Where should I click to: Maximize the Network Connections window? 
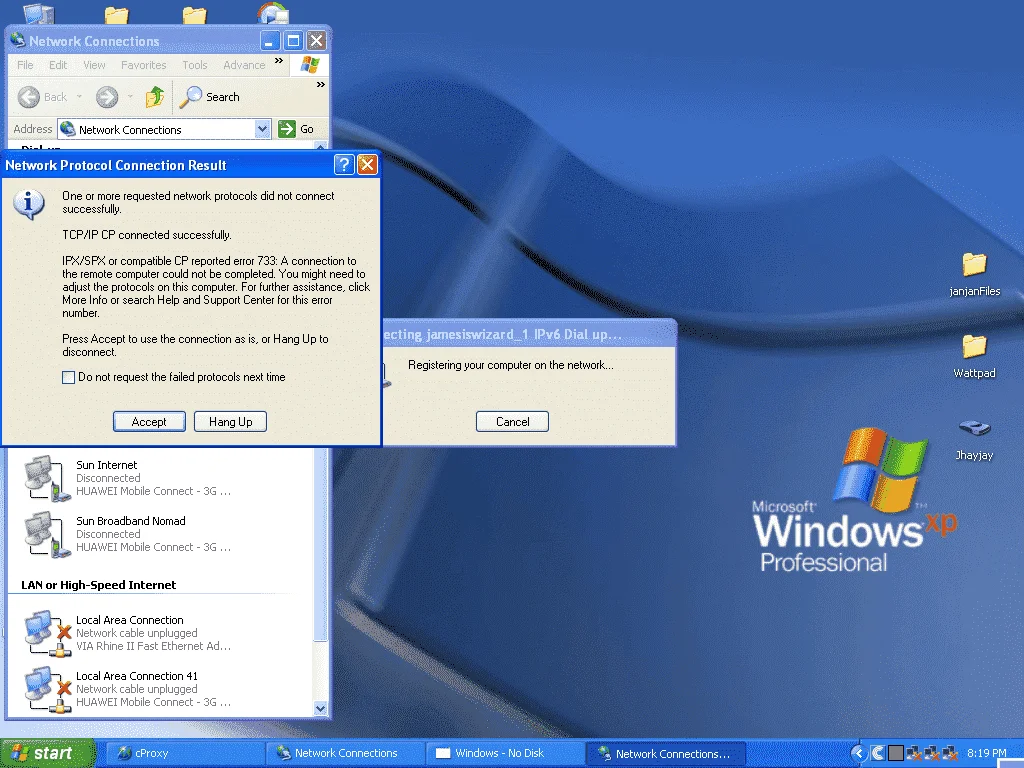(293, 40)
